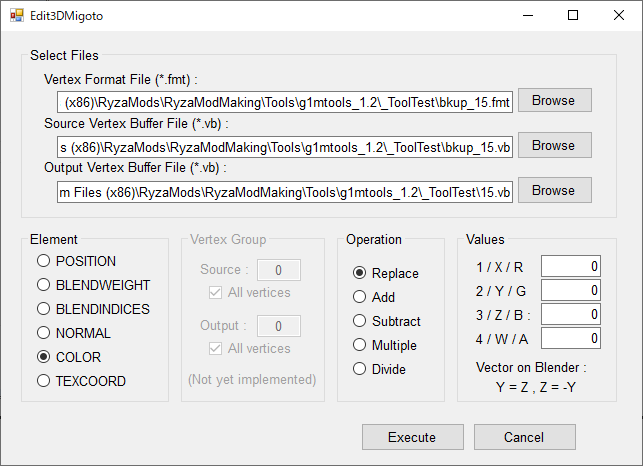Click the 2 / Y / G value field
643x466 pixels.
pyautogui.click(x=571, y=290)
